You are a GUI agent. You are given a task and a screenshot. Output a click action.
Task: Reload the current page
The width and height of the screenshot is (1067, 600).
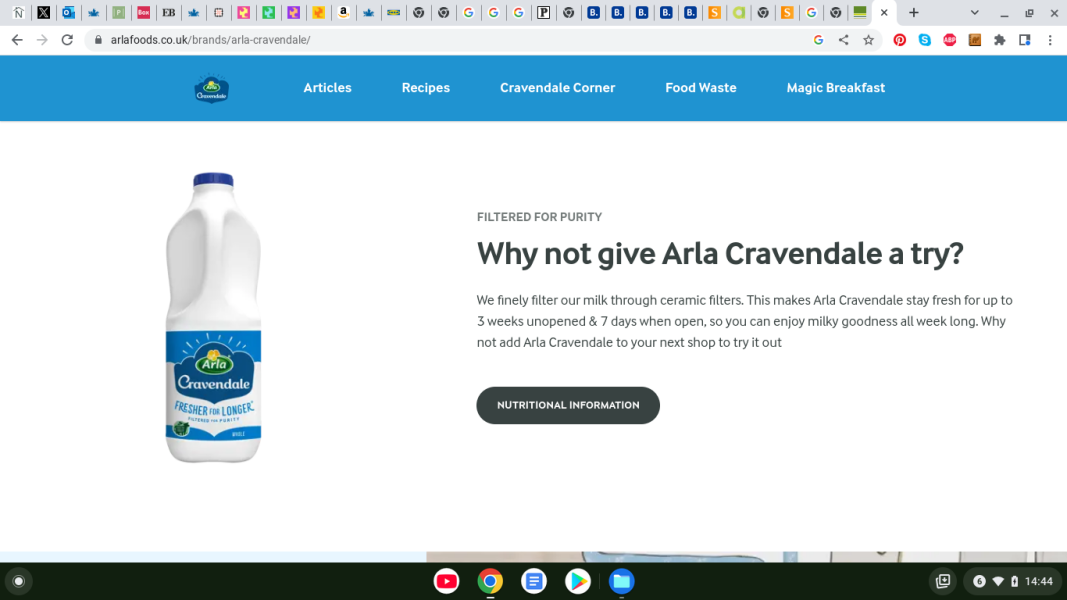pos(67,40)
